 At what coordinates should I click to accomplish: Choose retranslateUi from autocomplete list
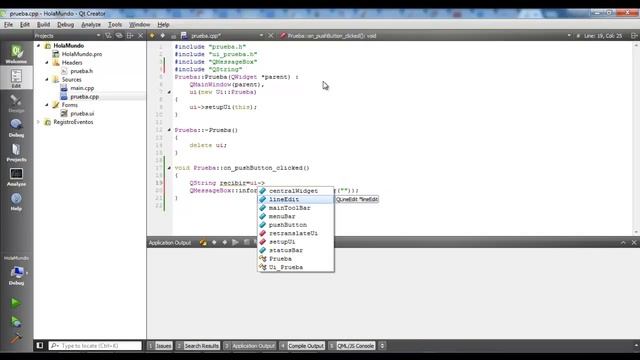click(296, 233)
